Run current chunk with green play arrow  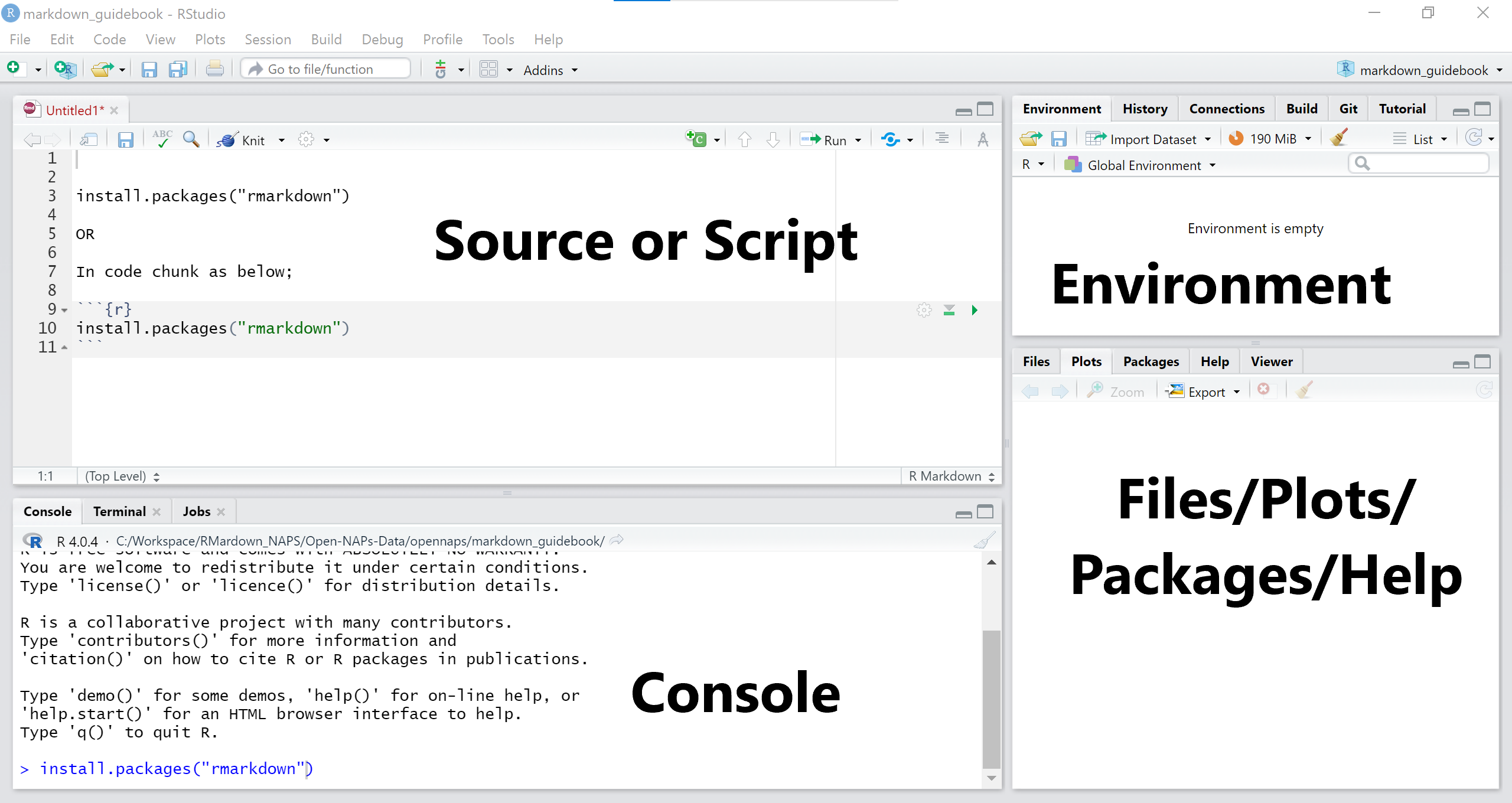click(975, 310)
